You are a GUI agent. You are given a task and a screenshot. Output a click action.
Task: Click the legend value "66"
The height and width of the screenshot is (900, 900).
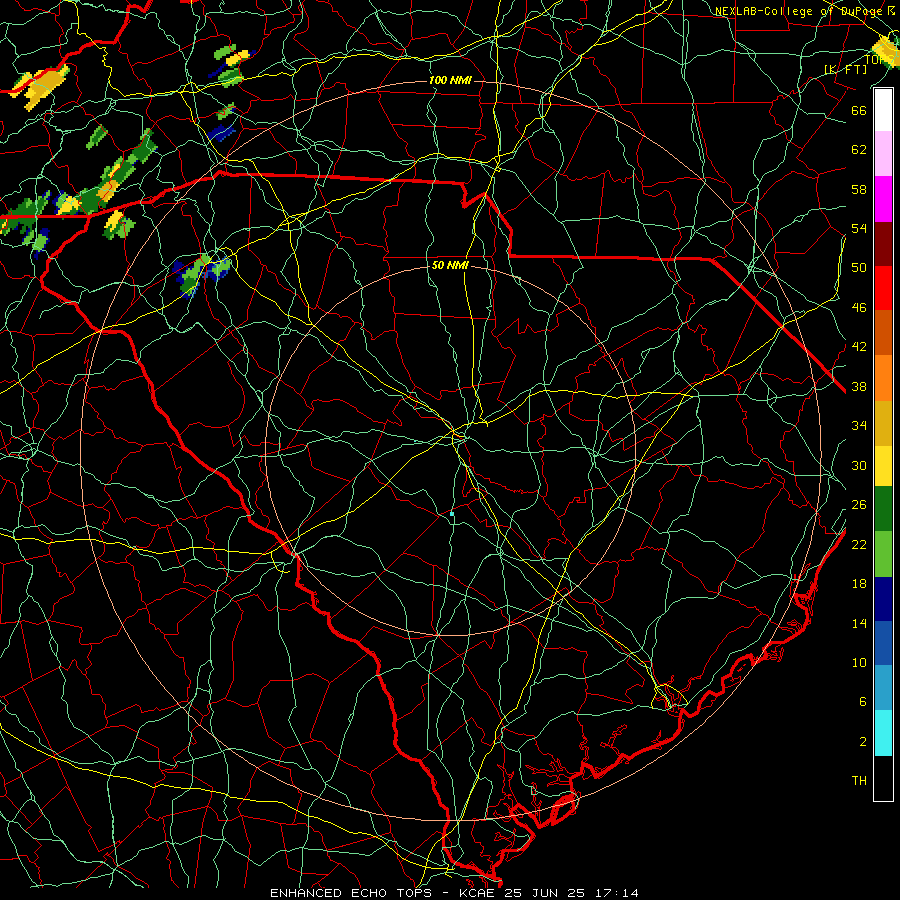coord(859,110)
